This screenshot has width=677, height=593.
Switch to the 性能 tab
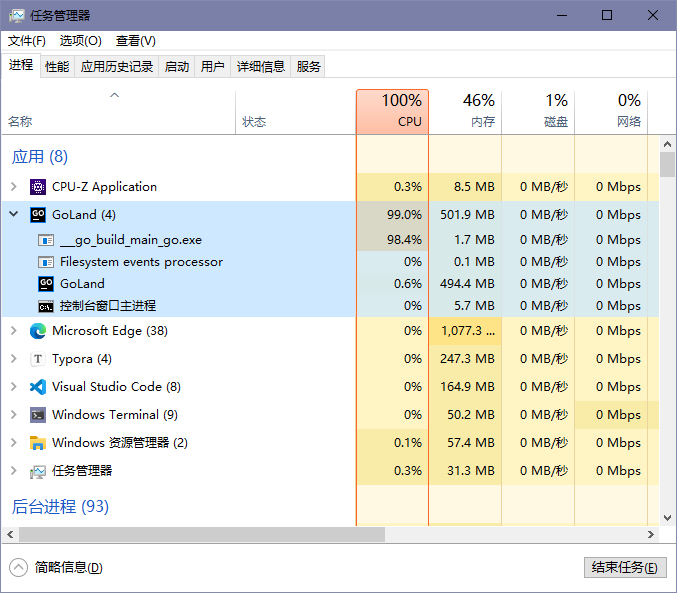(57, 67)
